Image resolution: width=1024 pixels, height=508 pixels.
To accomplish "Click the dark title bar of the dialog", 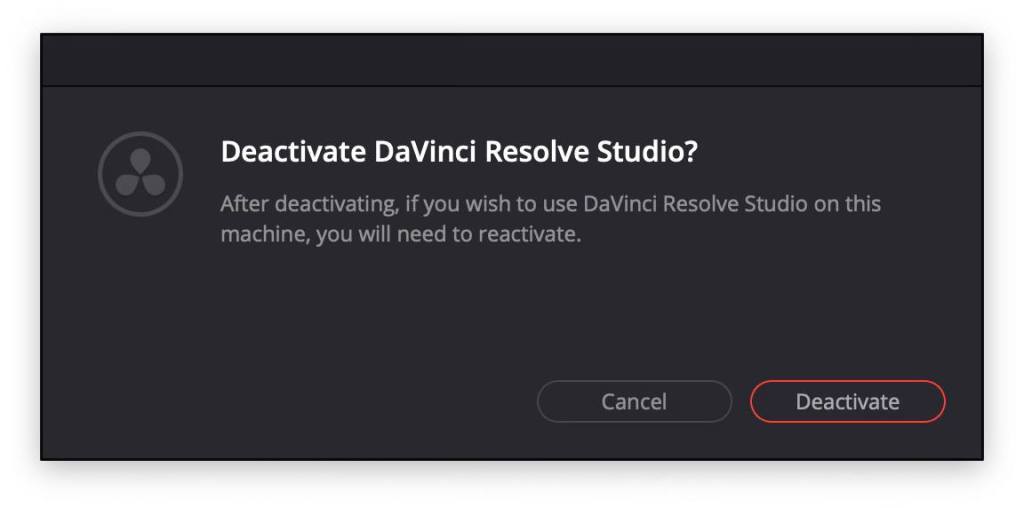I will click(x=512, y=60).
